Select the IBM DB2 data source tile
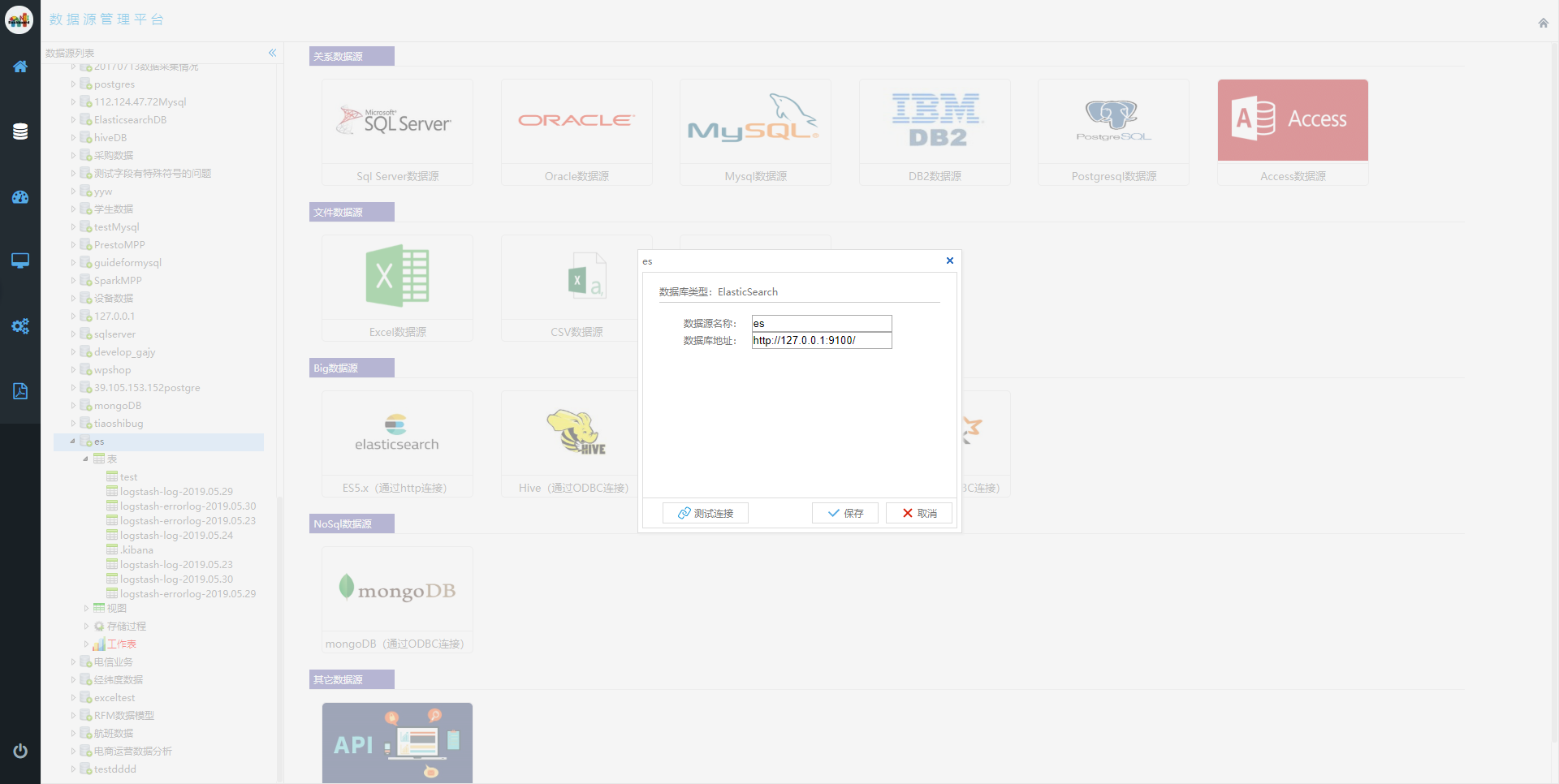The width and height of the screenshot is (1559, 784). pos(935,132)
